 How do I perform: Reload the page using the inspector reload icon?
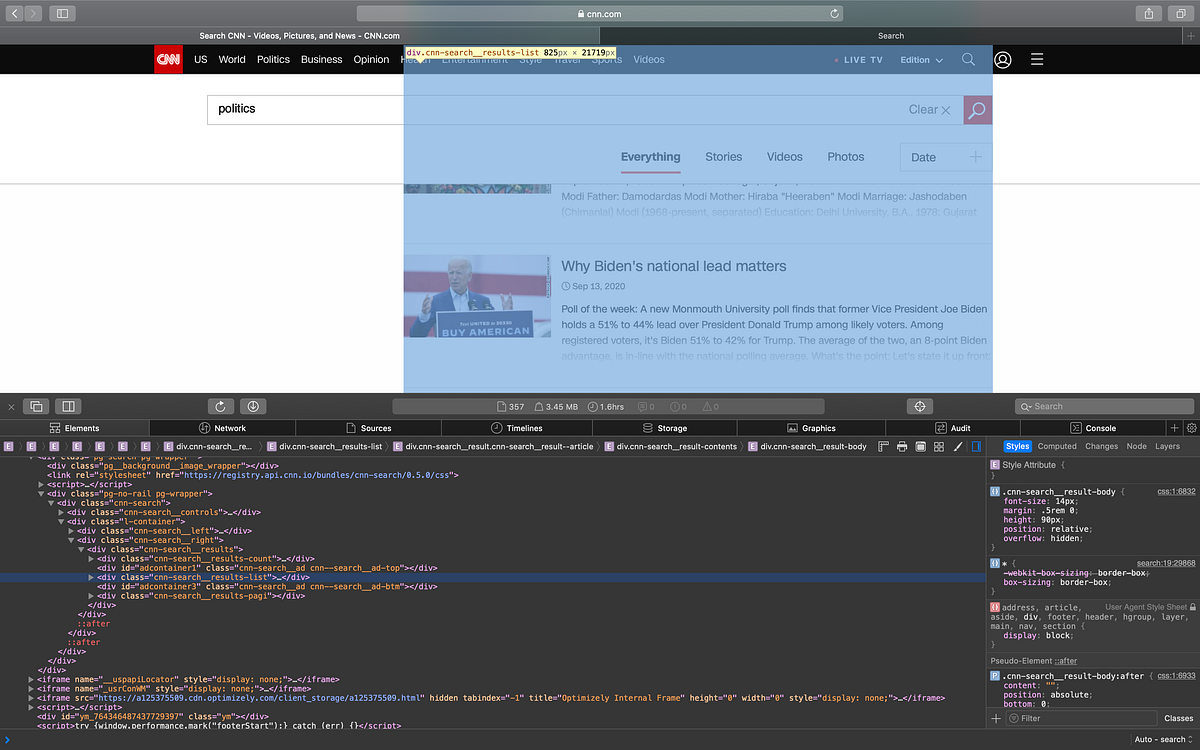point(221,406)
